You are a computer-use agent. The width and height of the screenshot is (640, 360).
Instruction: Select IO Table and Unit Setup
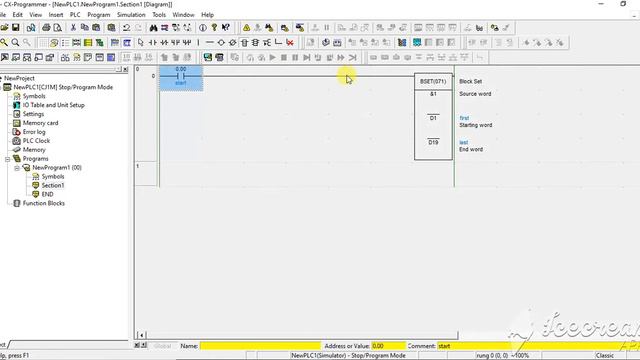[x=53, y=105]
